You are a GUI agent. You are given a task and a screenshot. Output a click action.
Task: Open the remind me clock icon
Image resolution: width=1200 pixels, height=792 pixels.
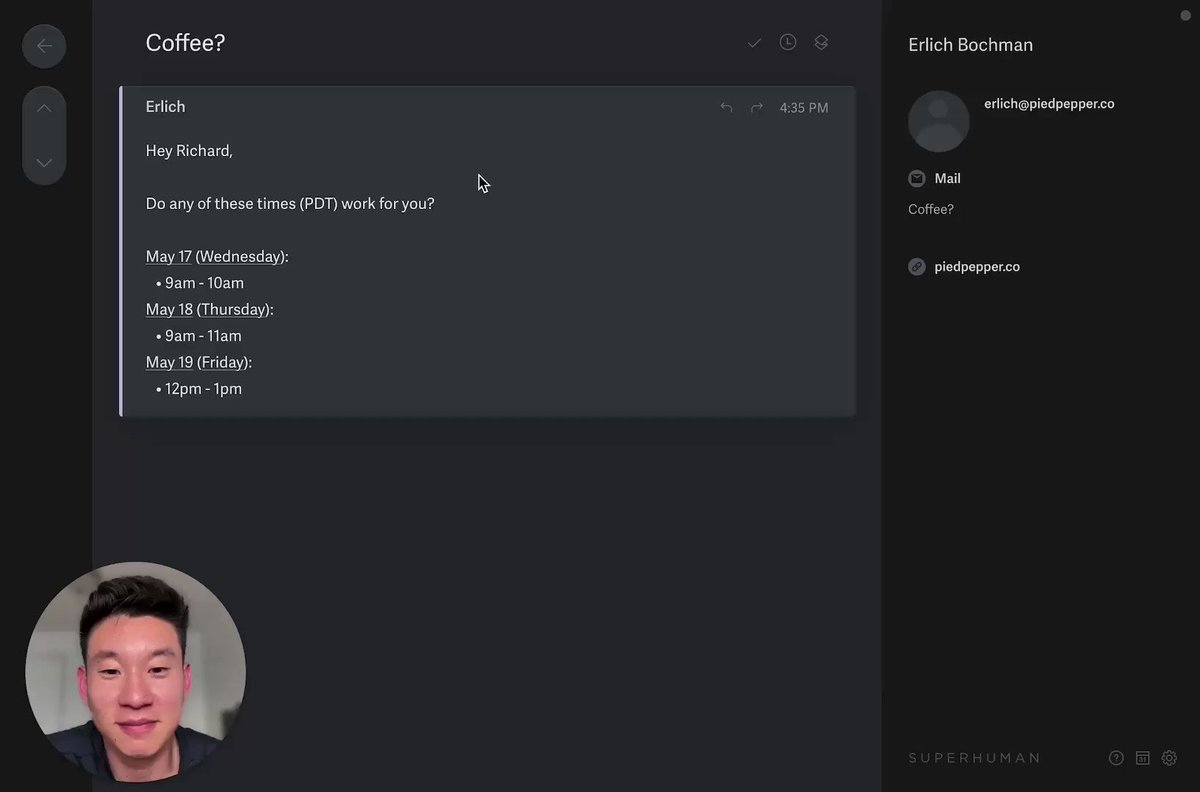[788, 42]
